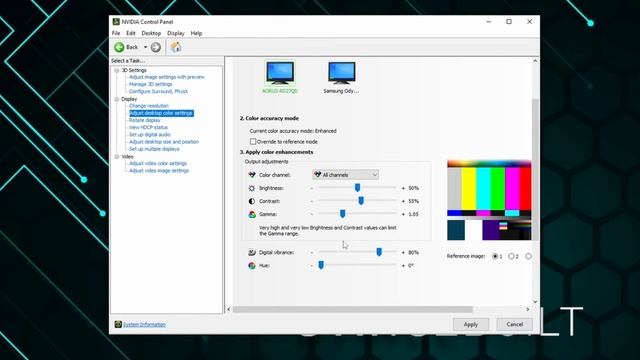Viewport: 640px width, 360px height.
Task: Click the Gamma slider thumb
Action: coord(342,214)
